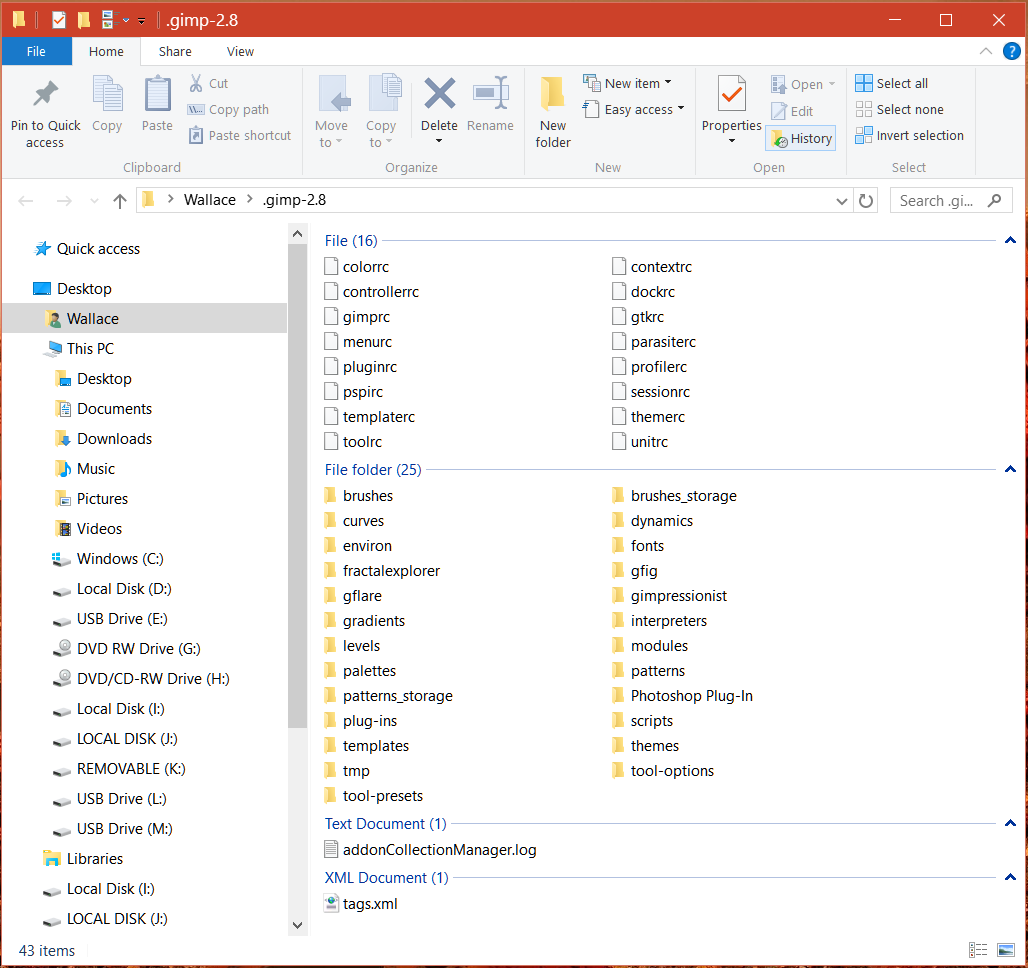This screenshot has width=1028, height=968.
Task: Click Properties icon in quick access toolbar
Action: (58, 20)
